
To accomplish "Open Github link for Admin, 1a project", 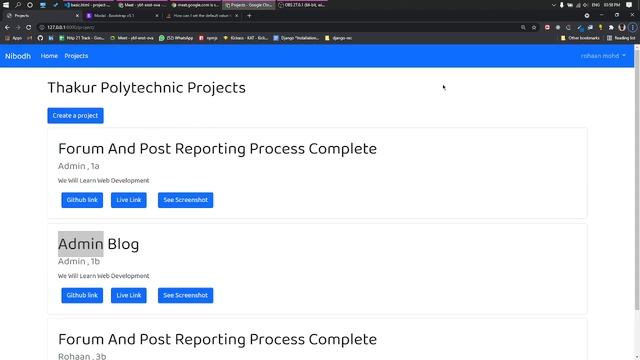I will tap(82, 200).
